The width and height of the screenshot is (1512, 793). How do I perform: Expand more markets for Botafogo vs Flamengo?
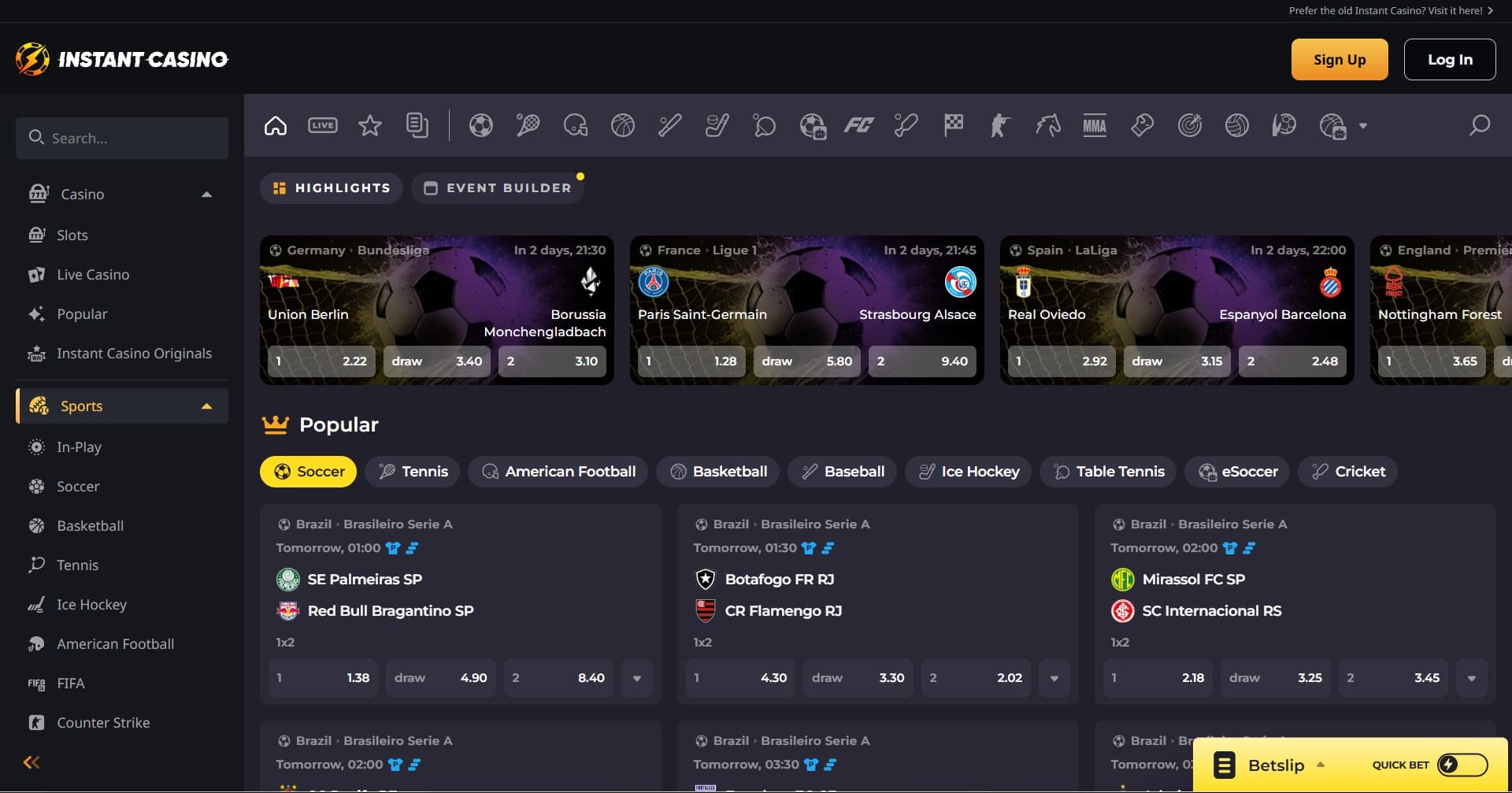point(1054,678)
